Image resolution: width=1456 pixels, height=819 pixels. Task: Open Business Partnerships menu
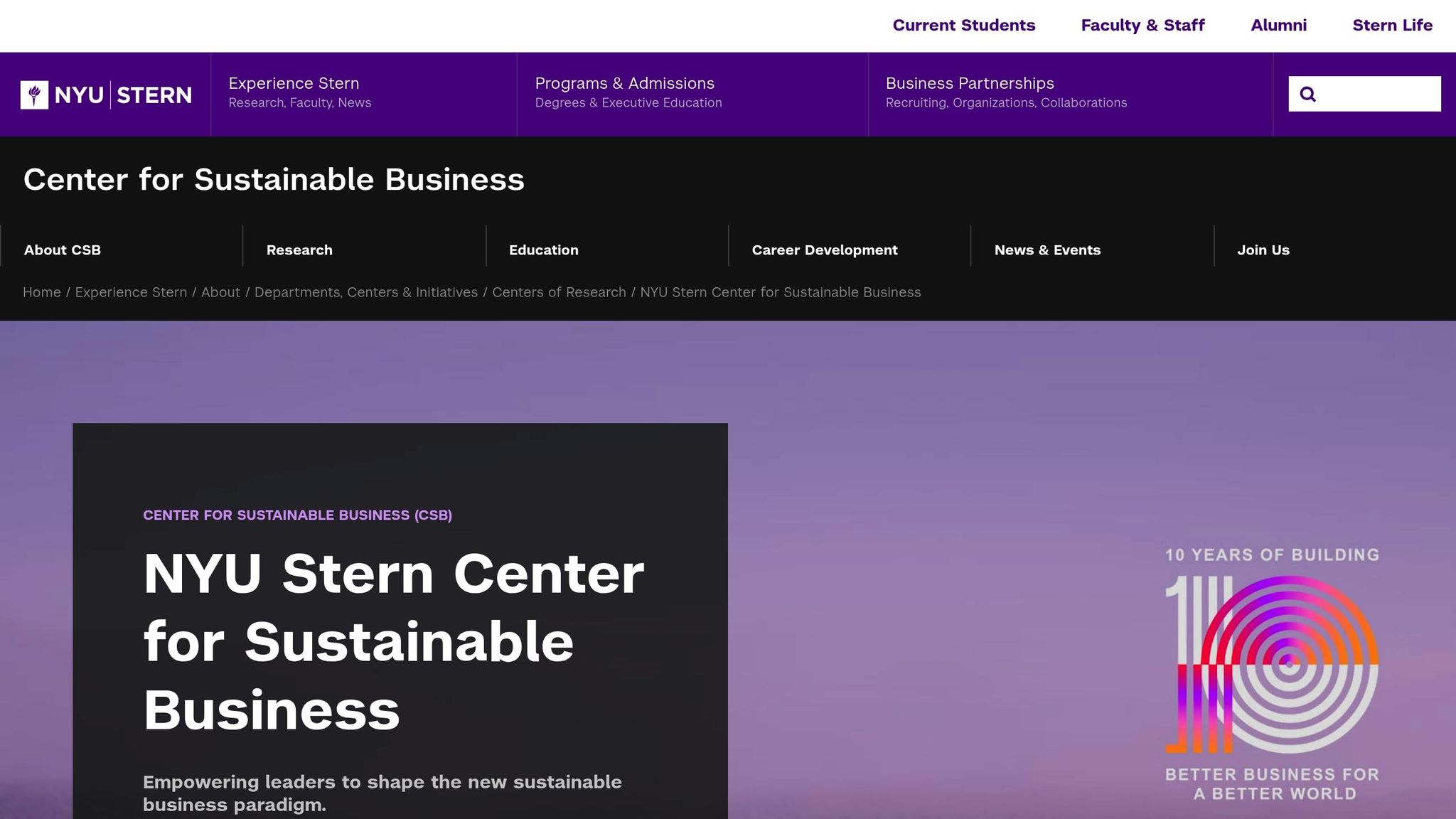click(969, 83)
